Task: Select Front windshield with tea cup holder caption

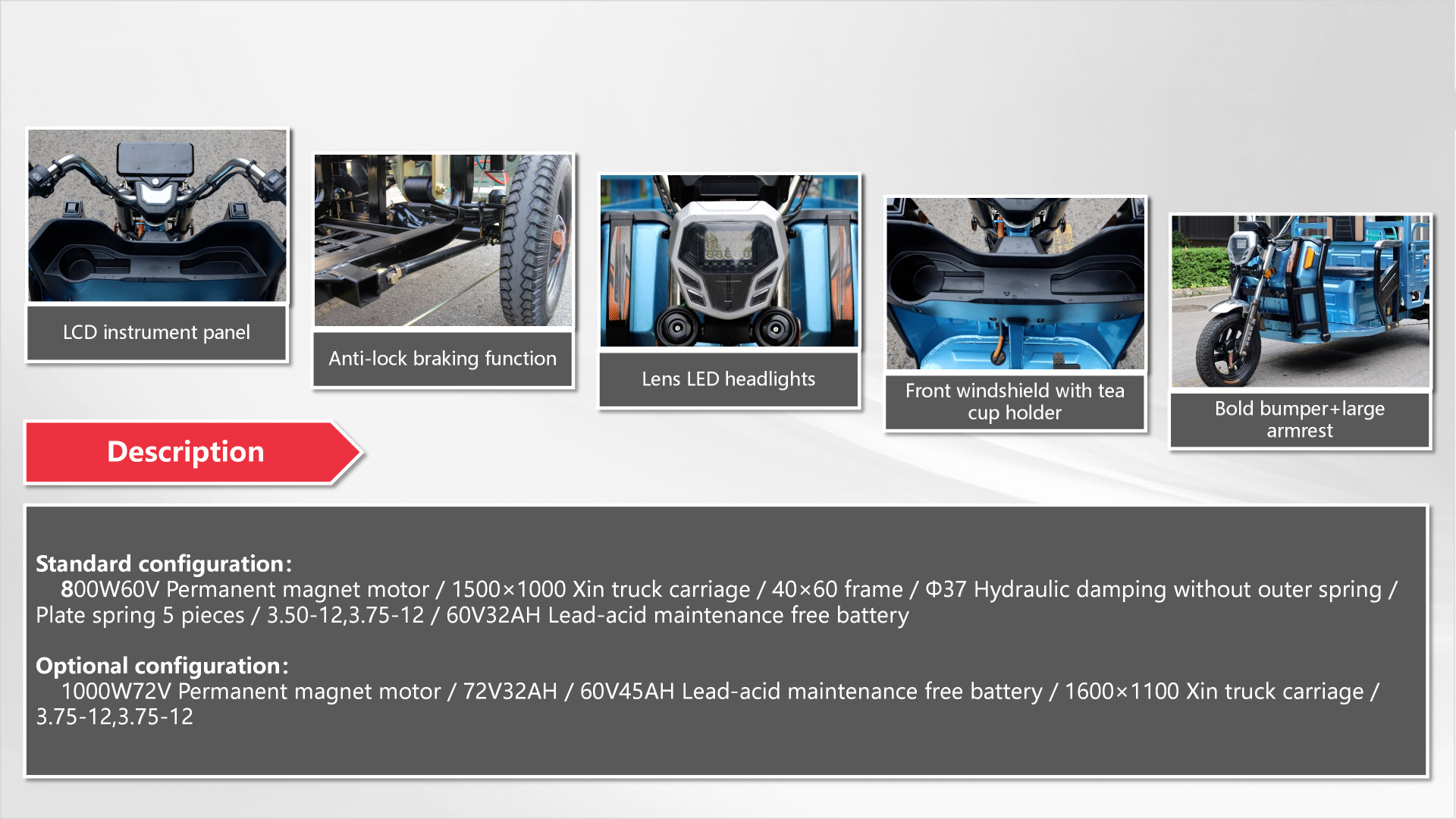Action: click(x=1015, y=402)
